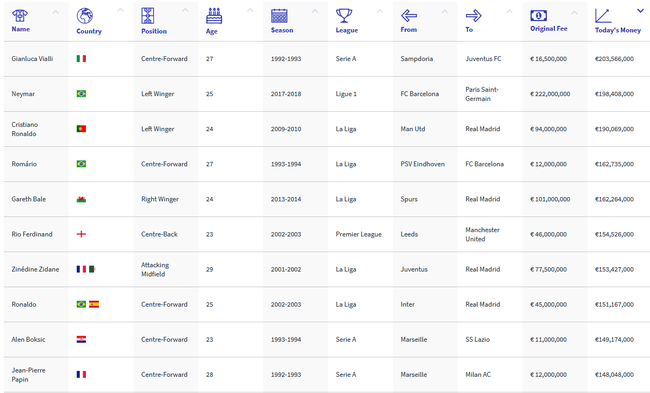Screen dimensions: 650x393
Task: Click the Position column header label
Action: [154, 31]
